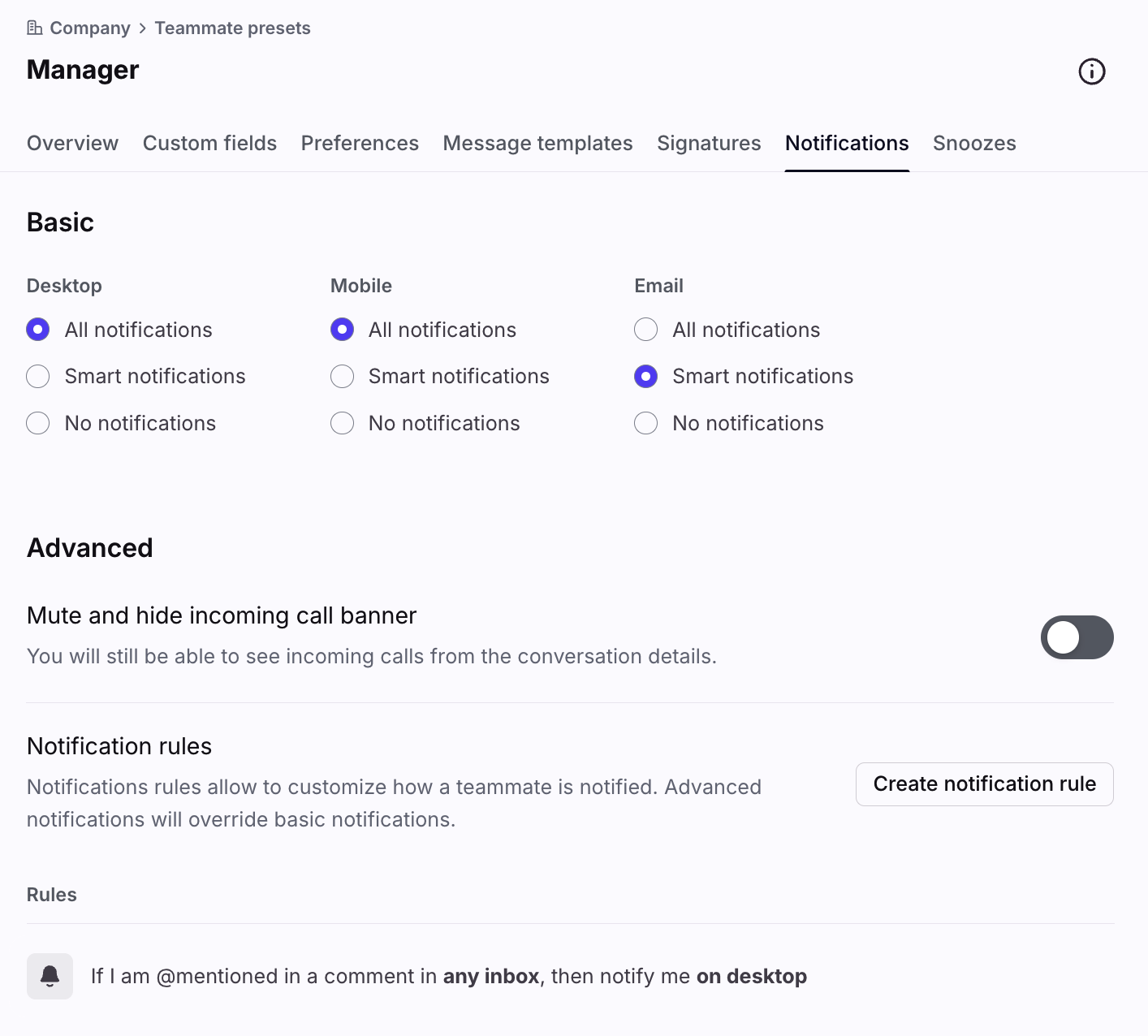Viewport: 1148px width, 1036px height.
Task: Click the bell icon on the @mentioned rule
Action: (50, 976)
